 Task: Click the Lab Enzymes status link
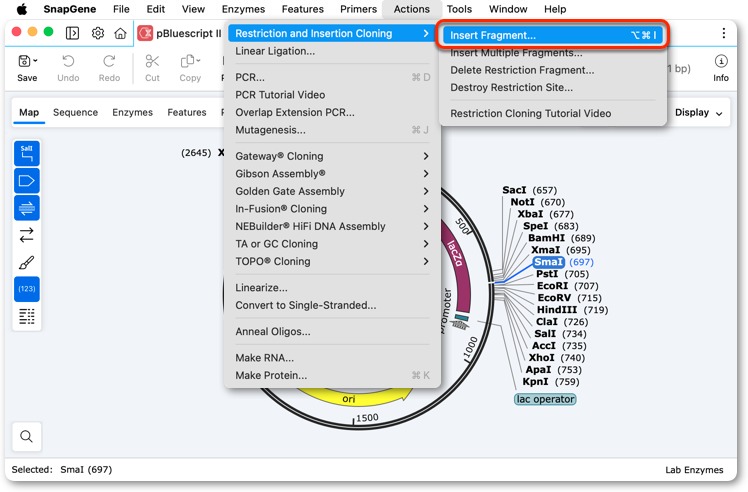click(694, 470)
